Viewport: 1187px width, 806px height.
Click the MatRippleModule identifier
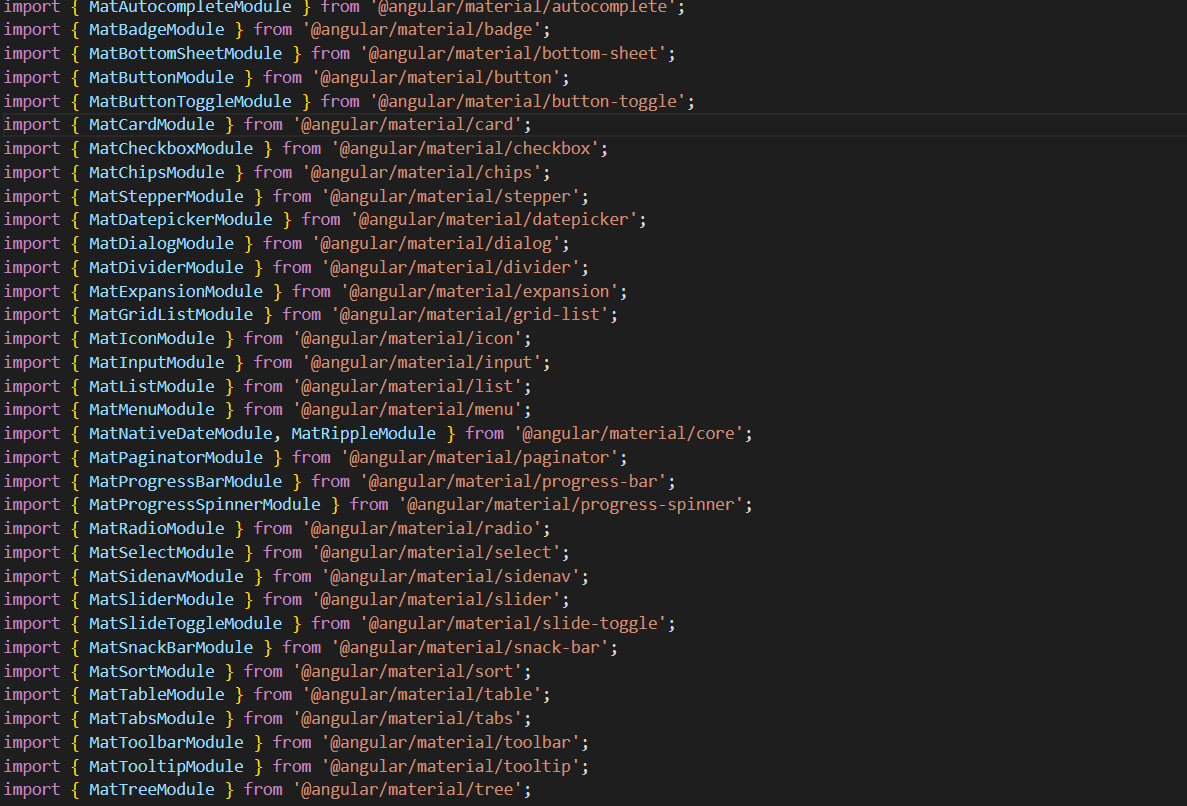pos(363,433)
